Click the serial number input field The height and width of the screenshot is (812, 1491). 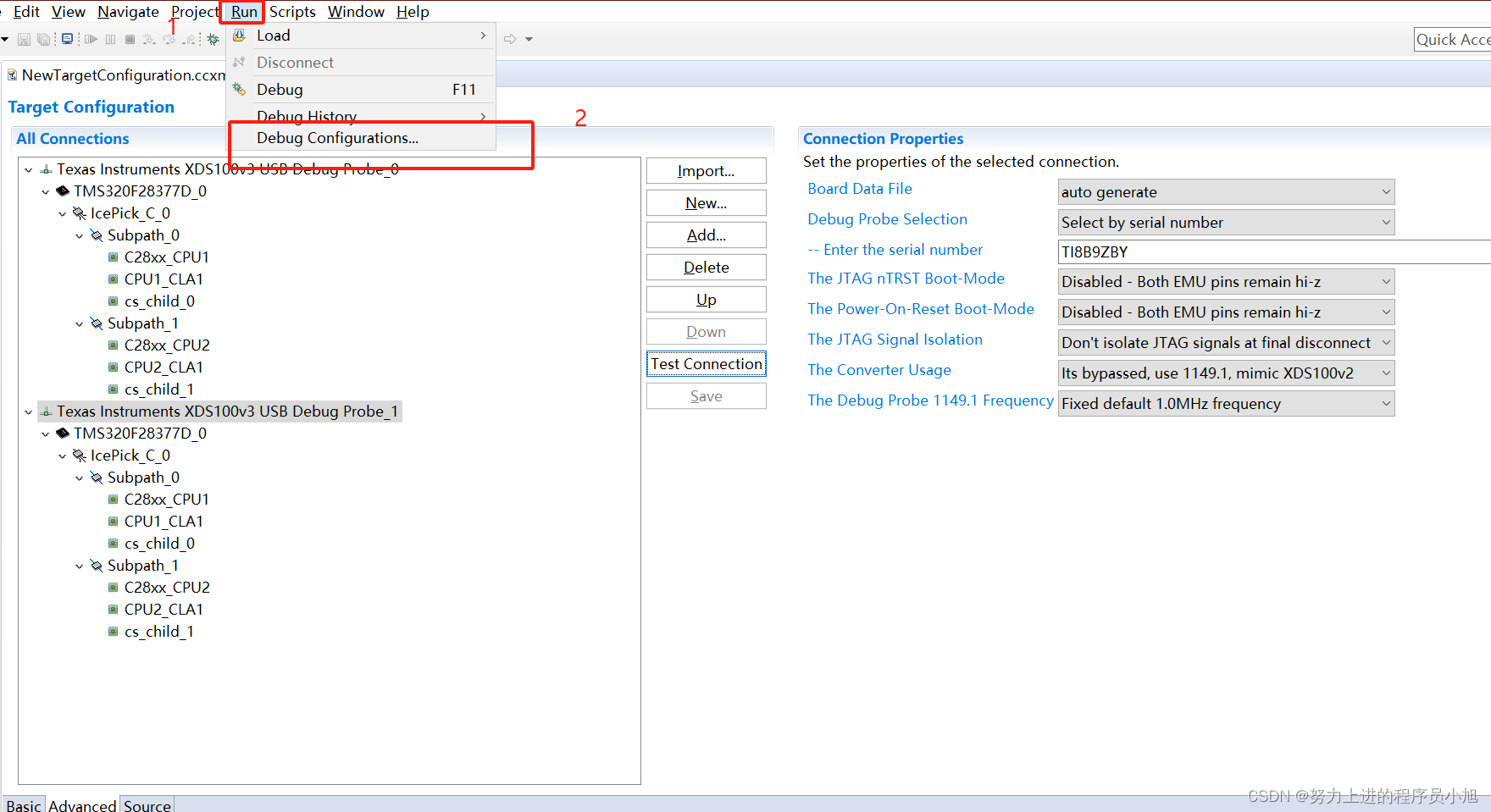[x=1274, y=252]
